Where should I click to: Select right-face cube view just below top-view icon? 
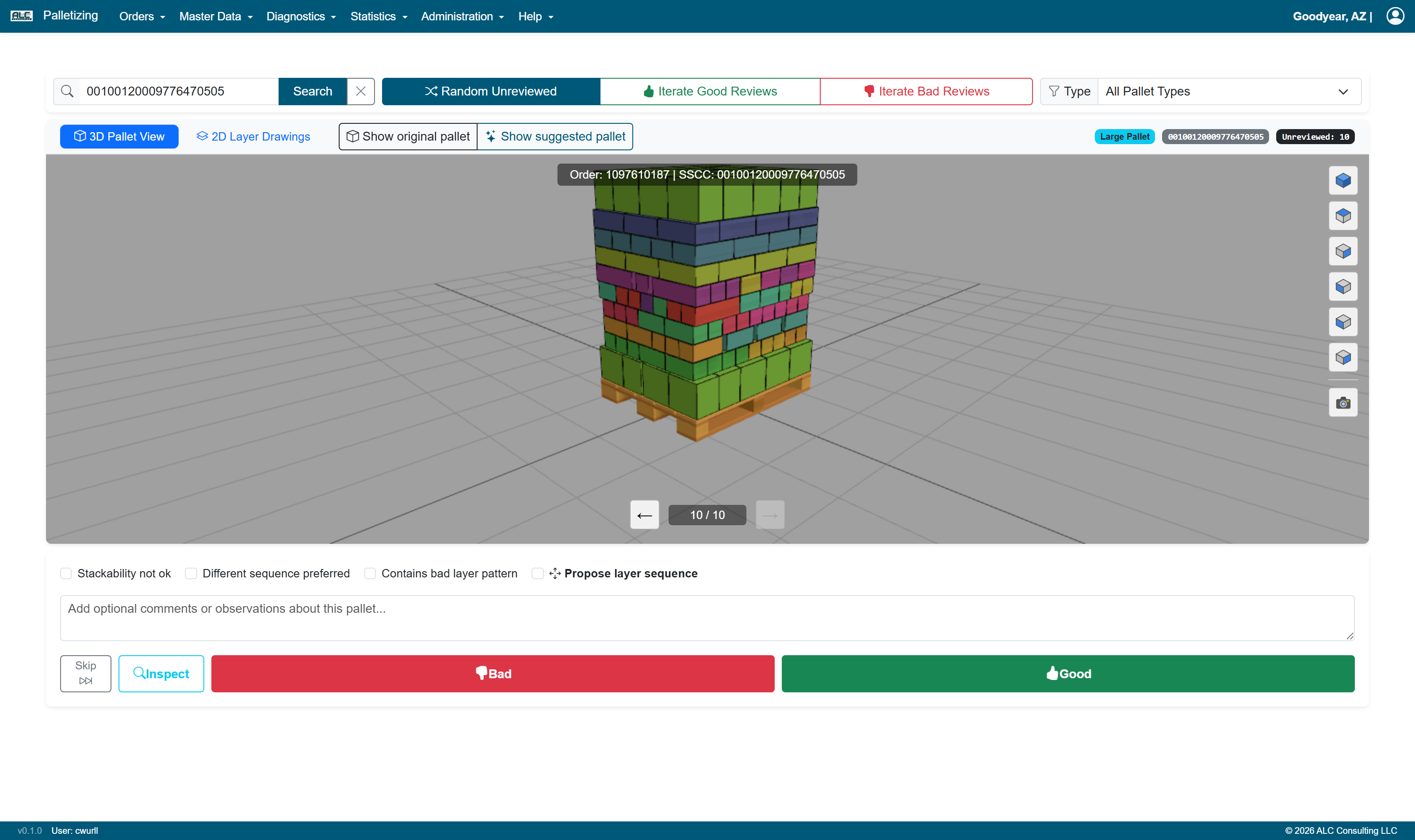(1343, 251)
